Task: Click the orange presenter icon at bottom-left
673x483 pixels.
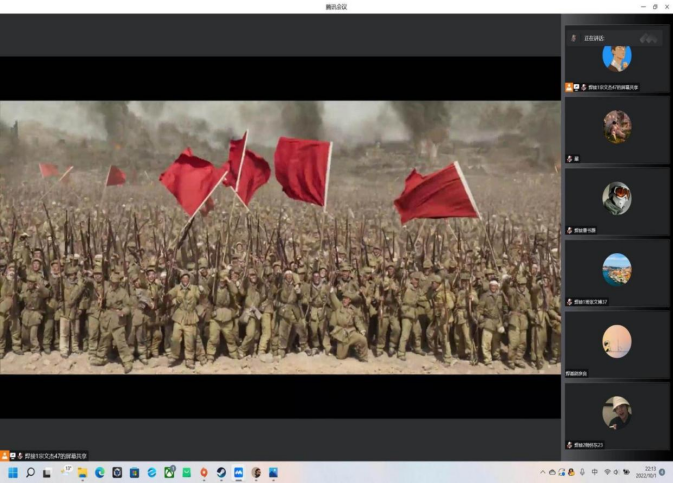Action: coord(5,455)
